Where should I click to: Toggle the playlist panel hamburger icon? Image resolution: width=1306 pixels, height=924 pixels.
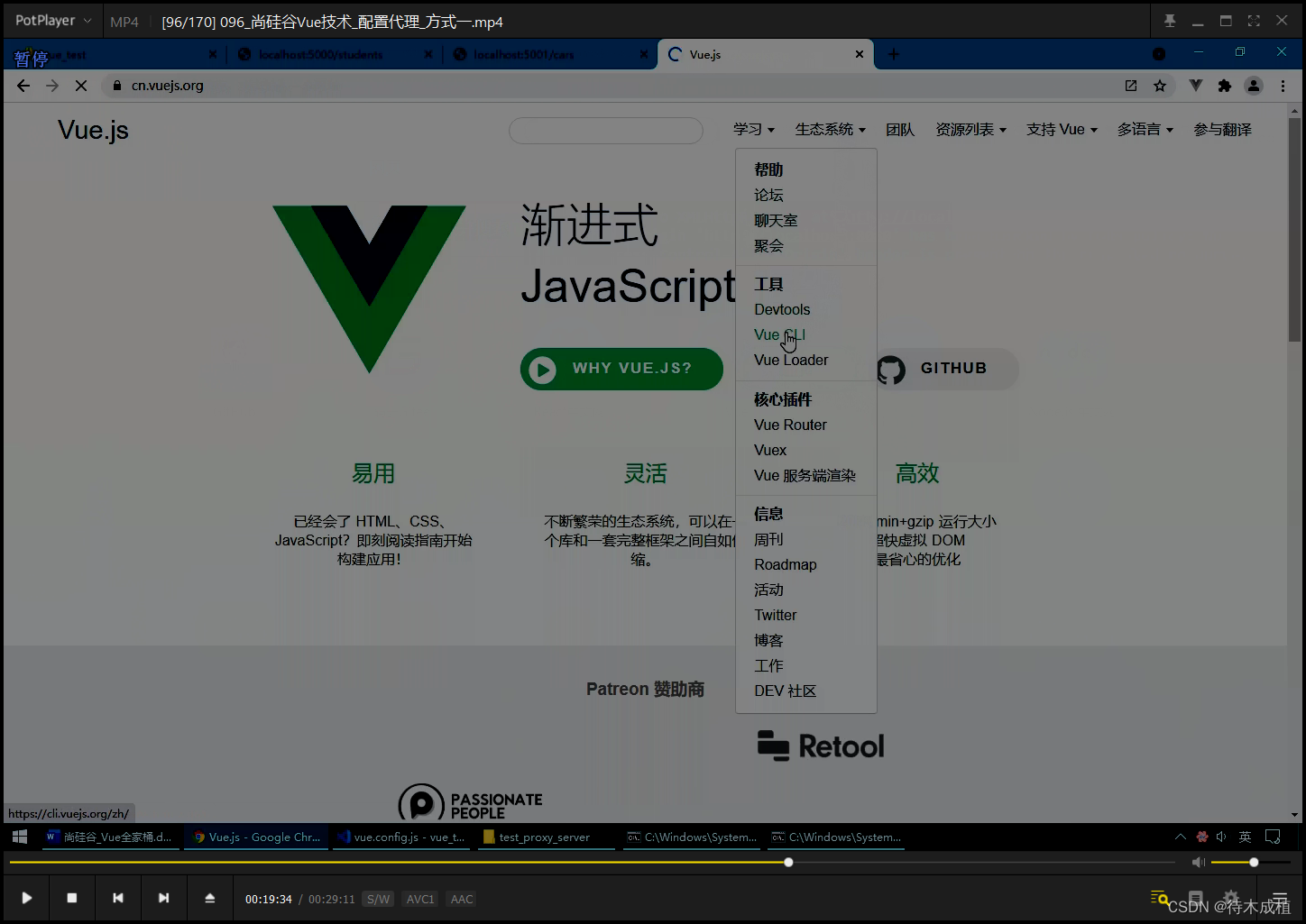[x=1280, y=898]
